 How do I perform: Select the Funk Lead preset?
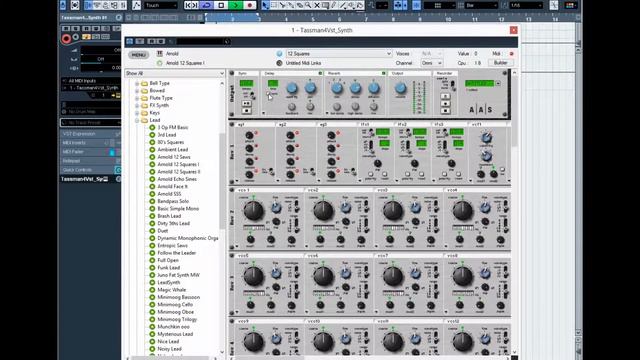click(169, 268)
